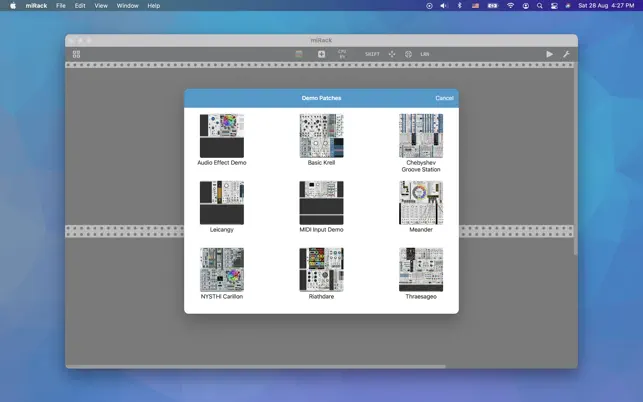Click the 'Audio Effect Demo' label

coord(222,163)
